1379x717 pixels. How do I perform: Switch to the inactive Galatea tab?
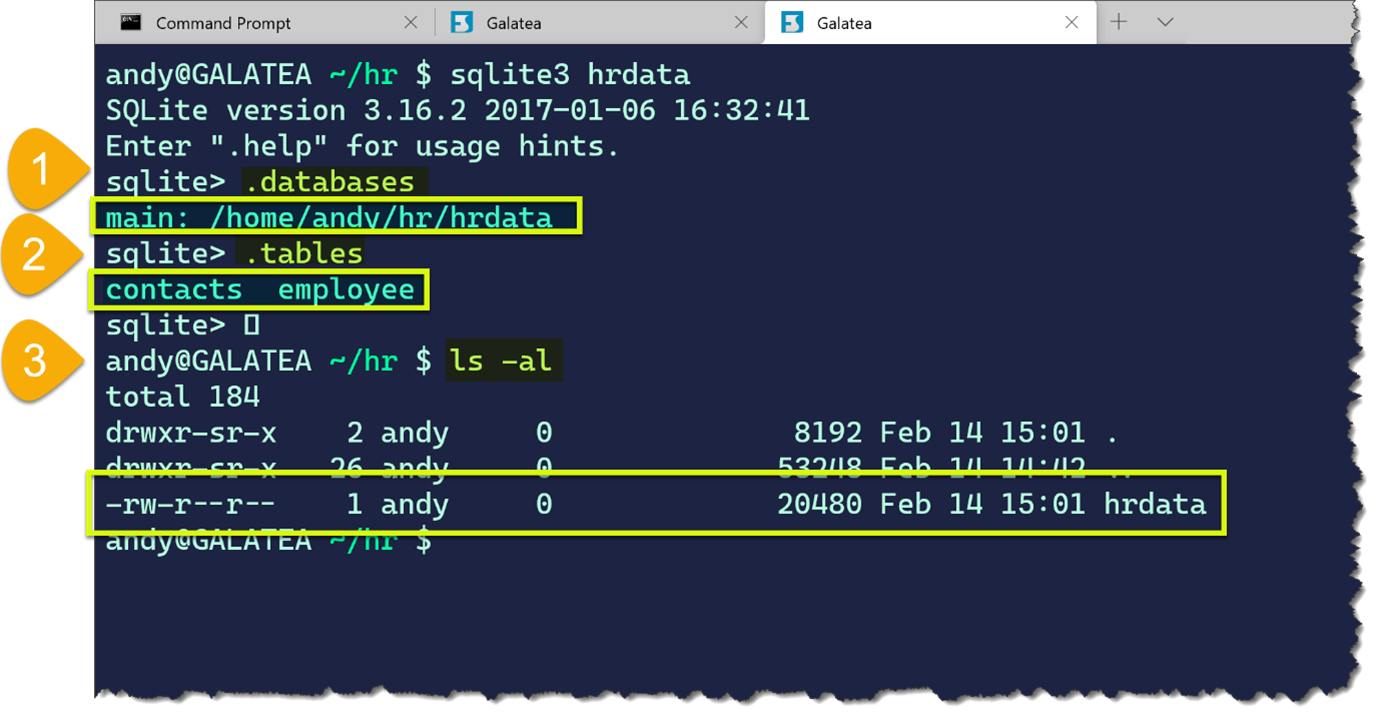[513, 23]
